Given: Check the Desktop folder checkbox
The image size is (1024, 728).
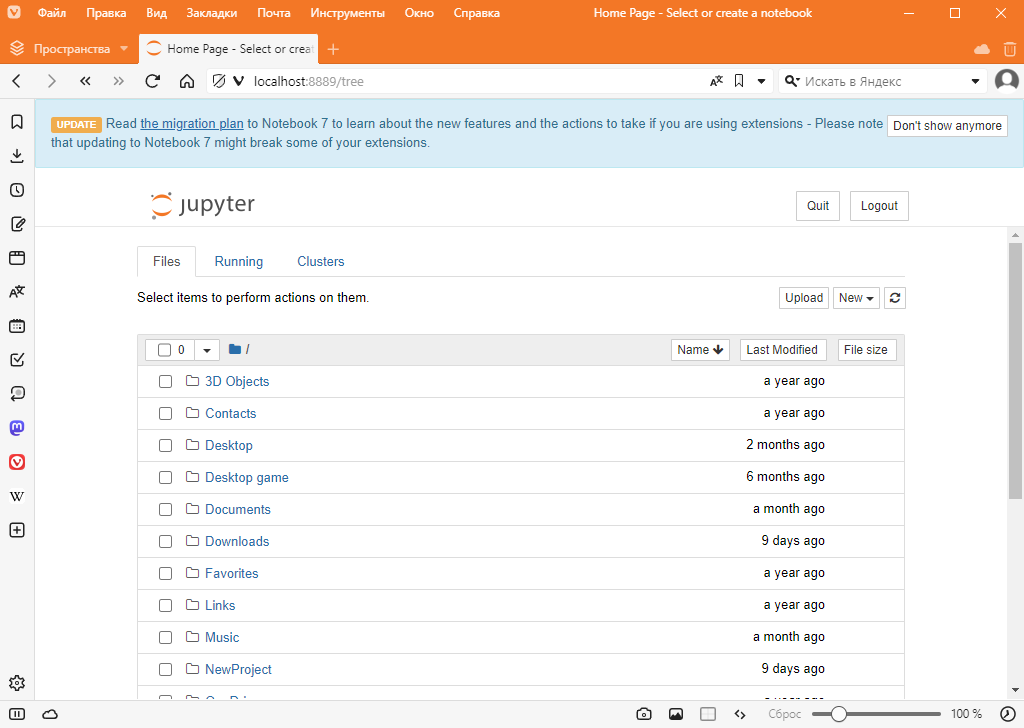Looking at the screenshot, I should pos(166,445).
